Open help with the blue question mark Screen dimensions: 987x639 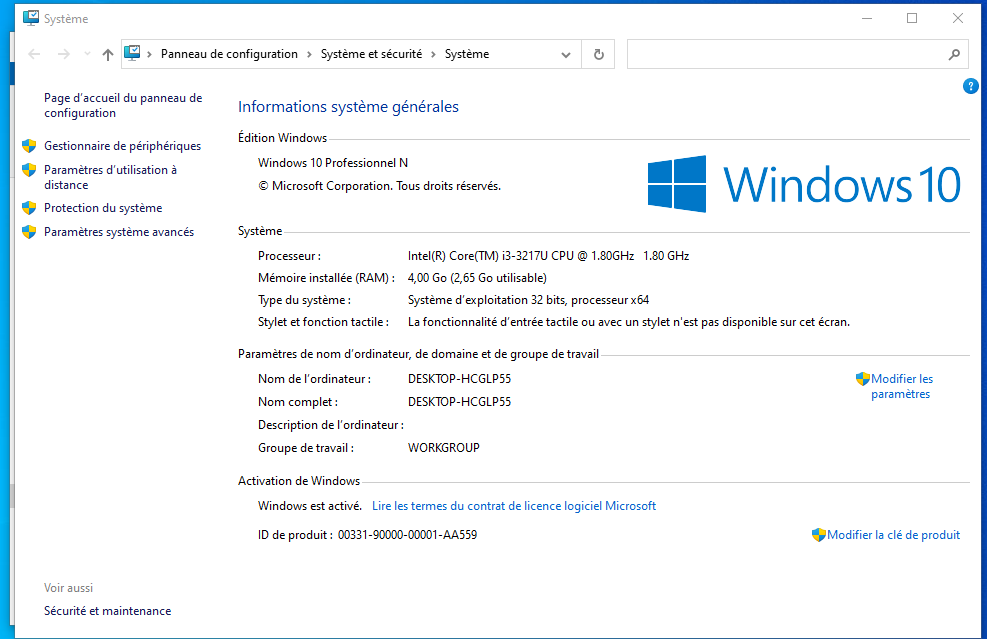click(x=970, y=86)
